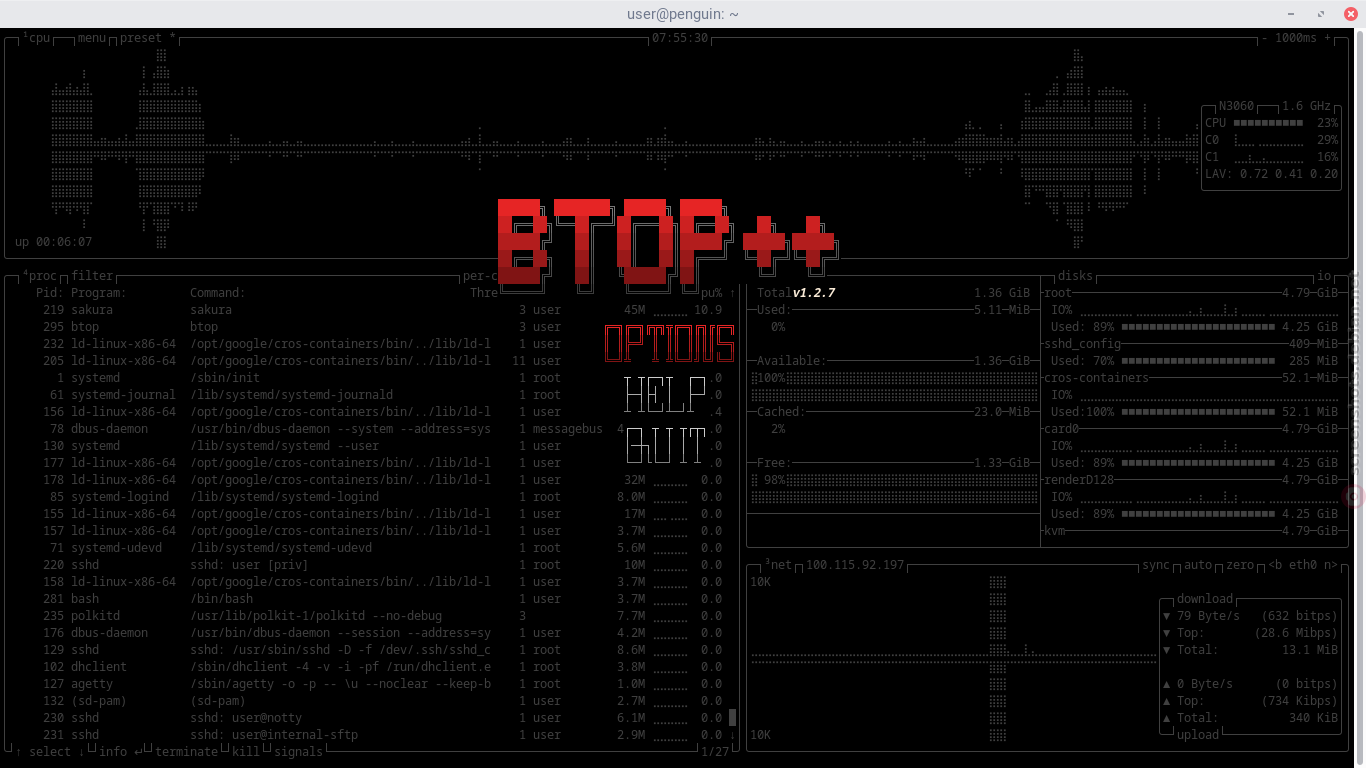The height and width of the screenshot is (768, 1366).
Task: Select HELP in the btop menu
Action: tap(665, 394)
